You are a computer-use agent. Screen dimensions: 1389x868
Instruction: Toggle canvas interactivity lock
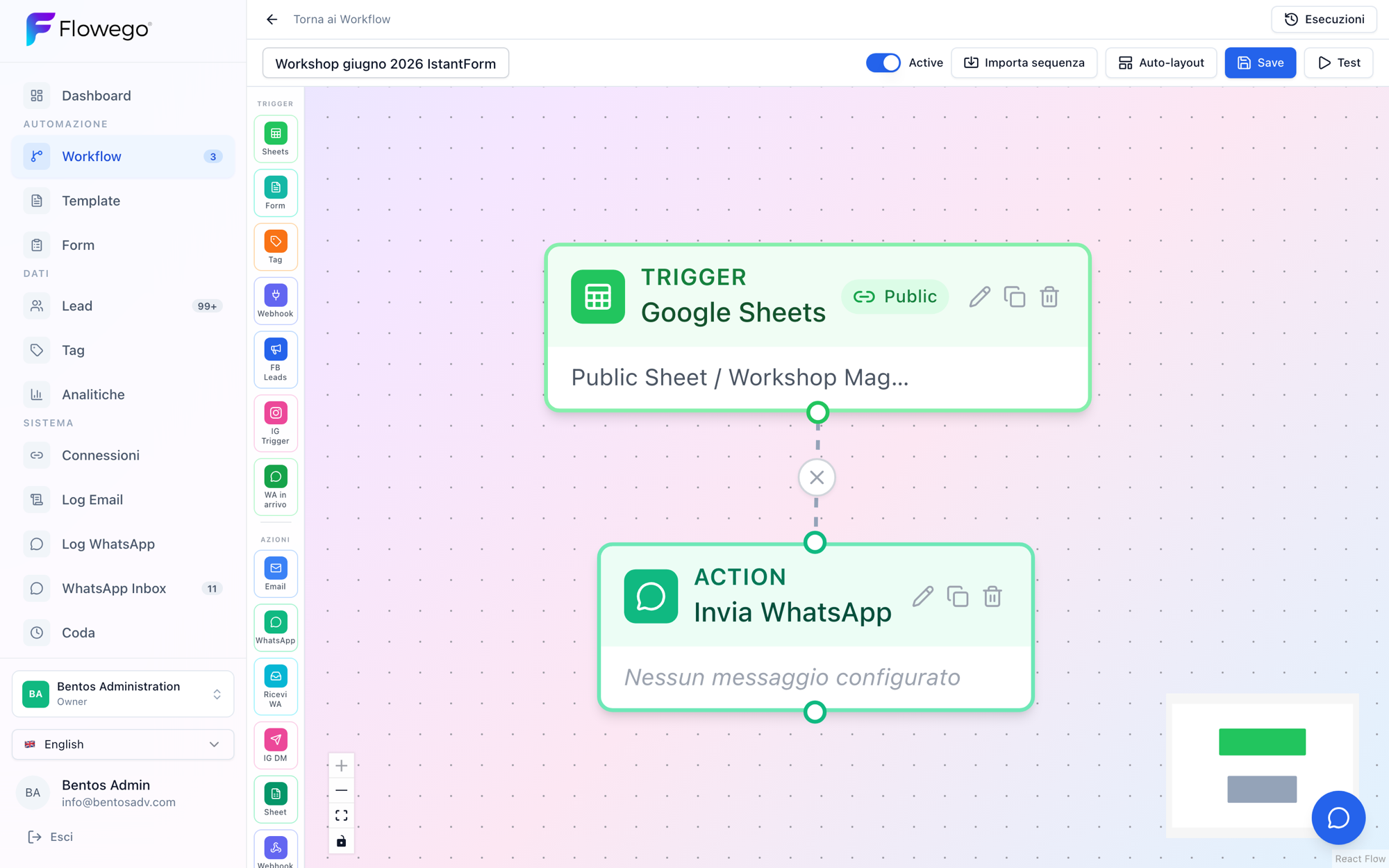341,841
